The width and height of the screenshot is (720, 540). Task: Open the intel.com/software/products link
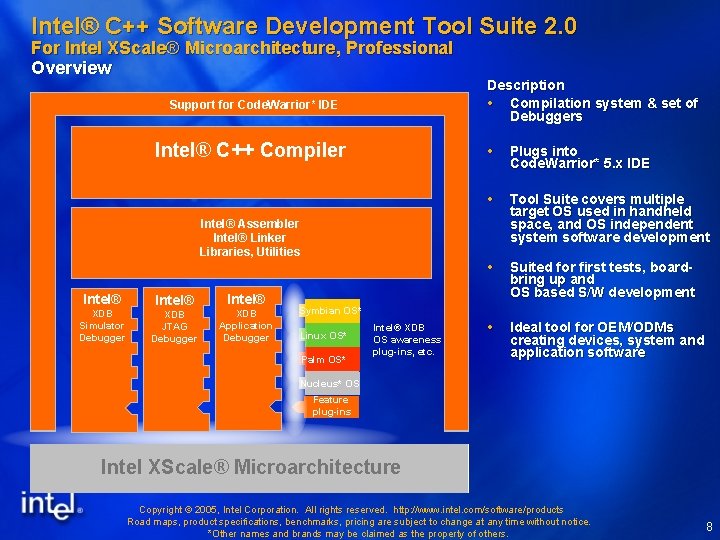tap(478, 510)
